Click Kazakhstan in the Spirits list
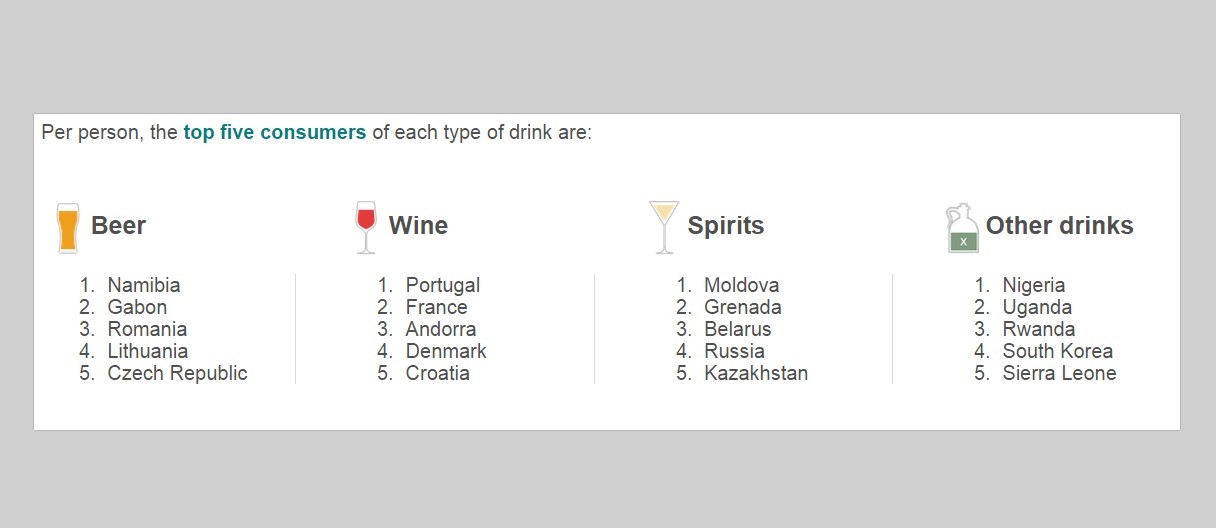This screenshot has width=1216, height=528. click(x=756, y=373)
